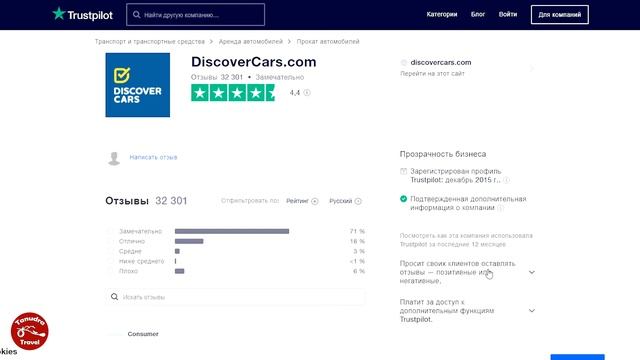
Task: Open Посмотреть как эта компания использовала Trustpilot link
Action: [466, 240]
